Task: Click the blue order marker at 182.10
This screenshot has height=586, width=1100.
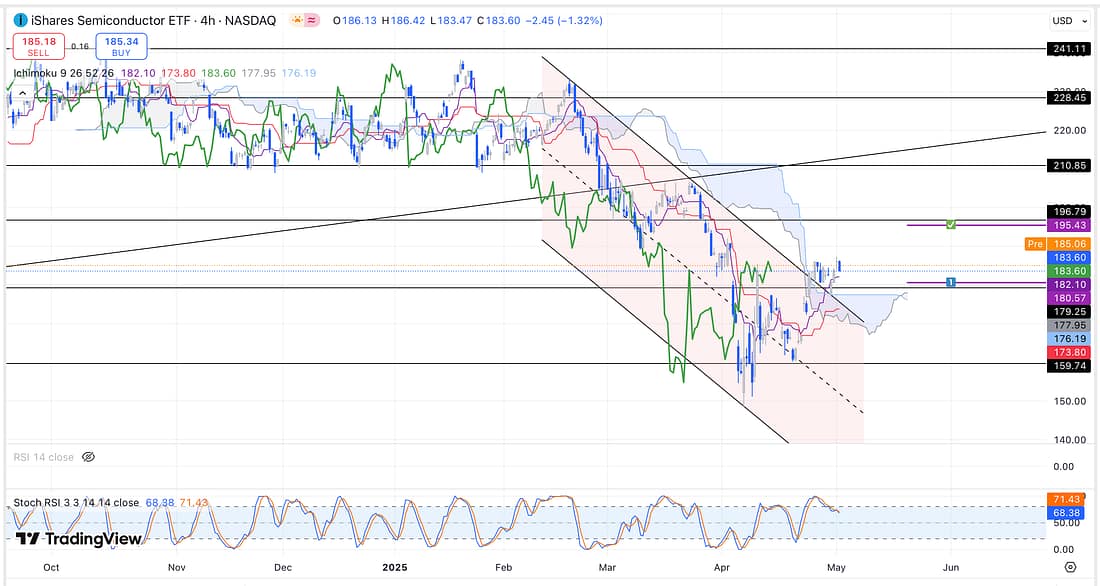Action: pyautogui.click(x=950, y=283)
